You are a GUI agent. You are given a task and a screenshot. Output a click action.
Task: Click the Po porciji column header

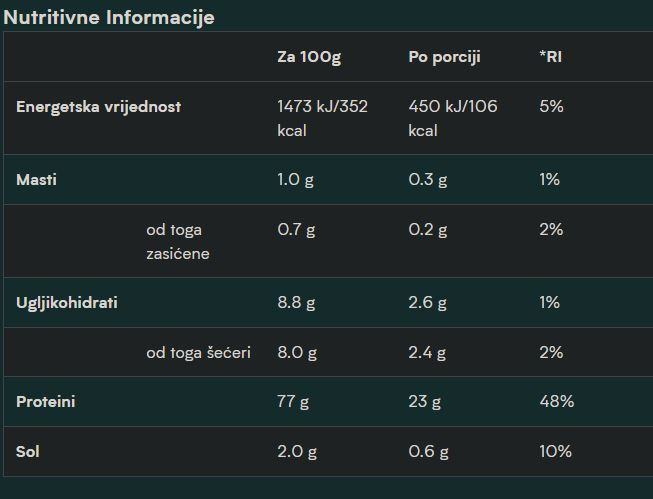pos(444,57)
